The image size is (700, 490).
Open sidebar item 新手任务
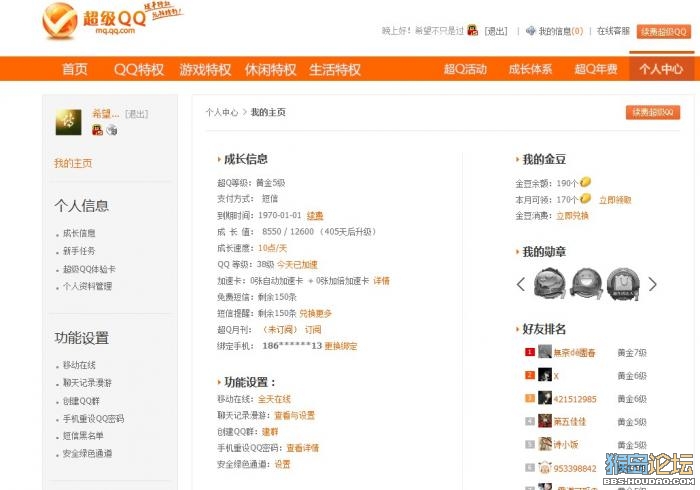click(79, 251)
